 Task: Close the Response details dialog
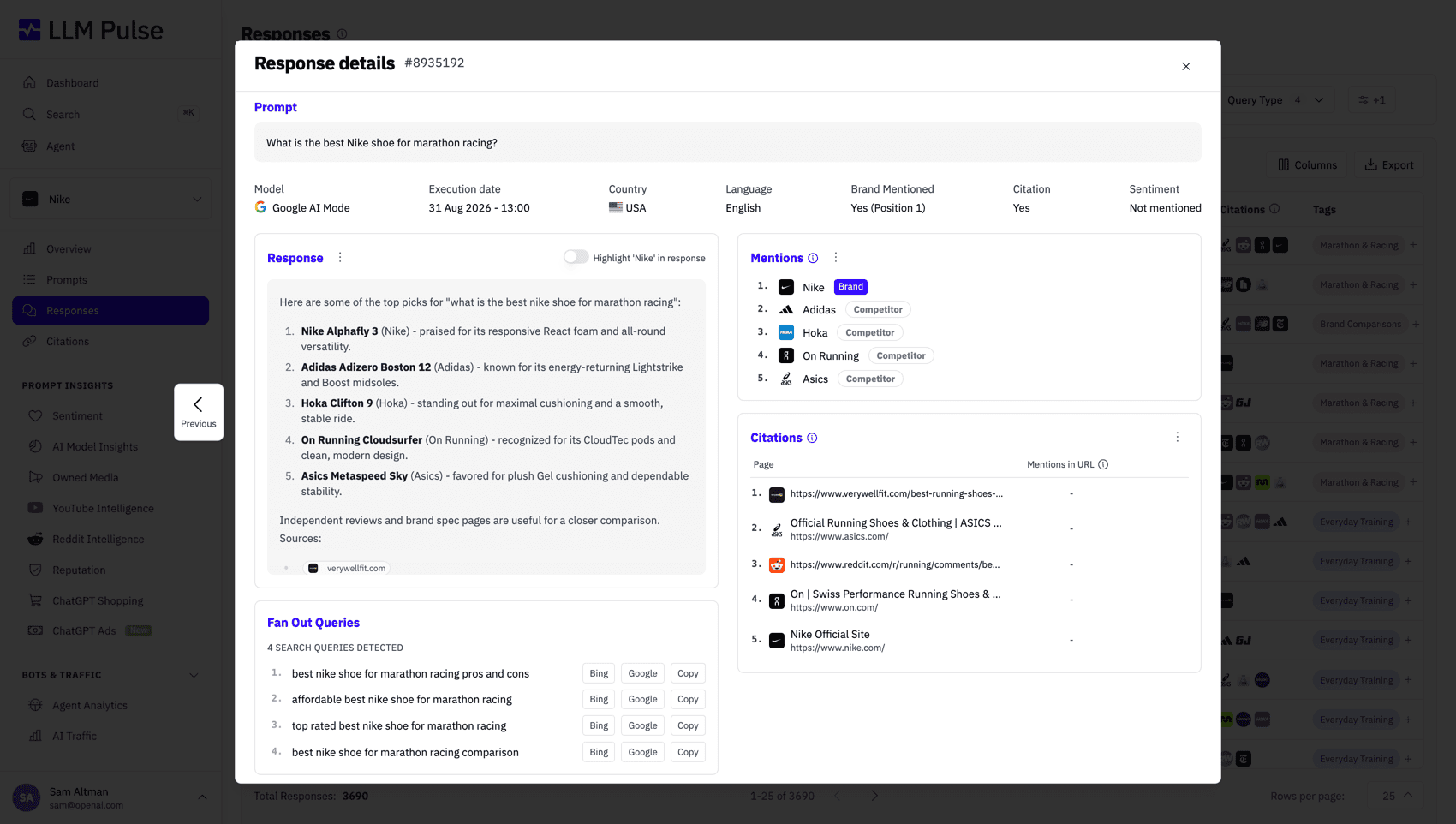pos(1186,67)
